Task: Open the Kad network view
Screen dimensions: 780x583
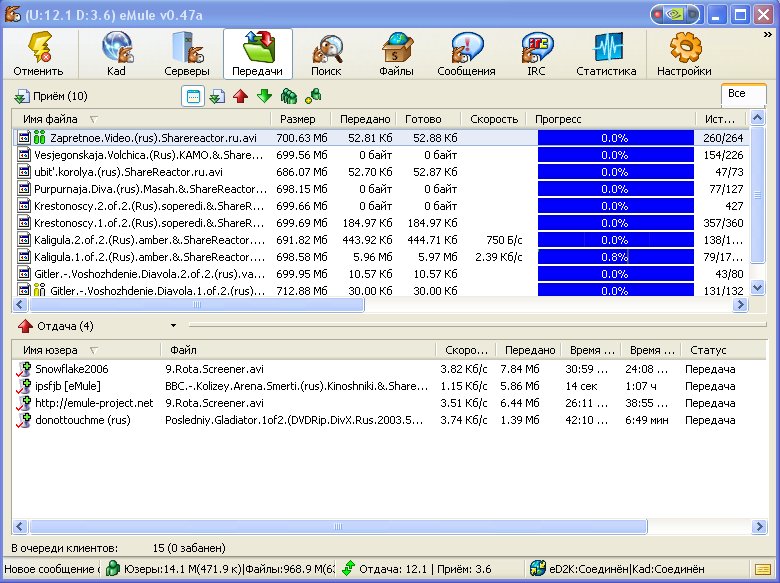Action: (116, 54)
